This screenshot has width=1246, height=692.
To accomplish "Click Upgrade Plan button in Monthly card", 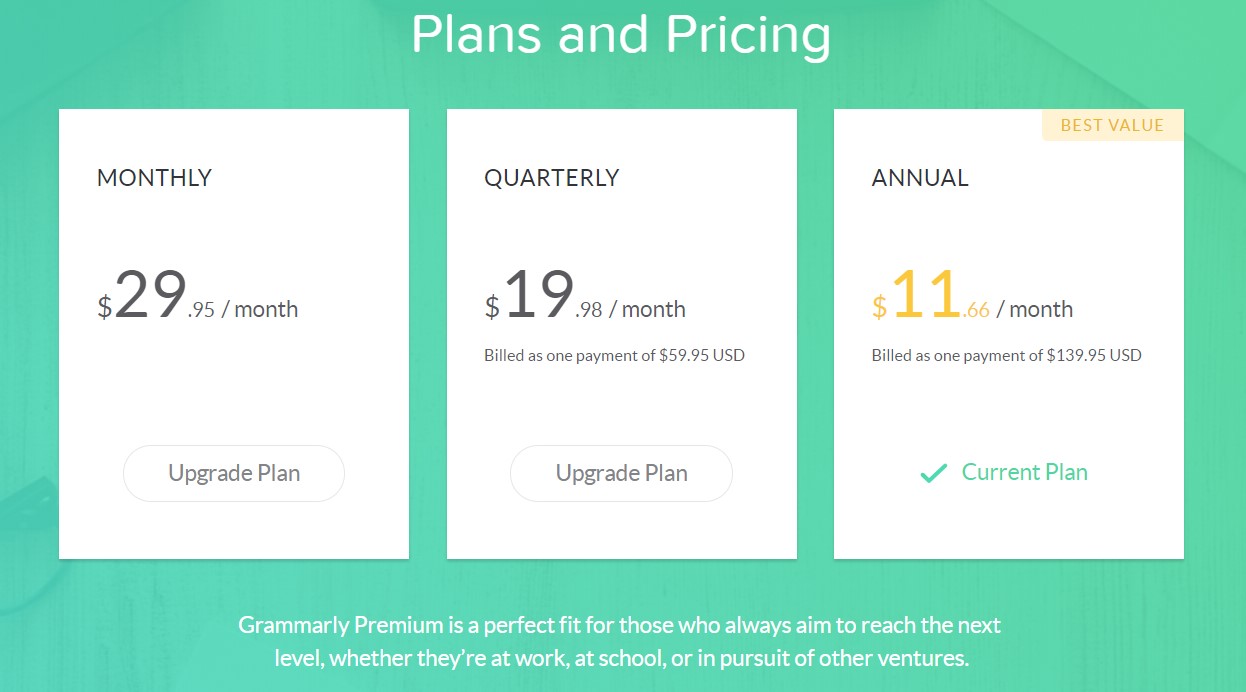I will (x=234, y=473).
